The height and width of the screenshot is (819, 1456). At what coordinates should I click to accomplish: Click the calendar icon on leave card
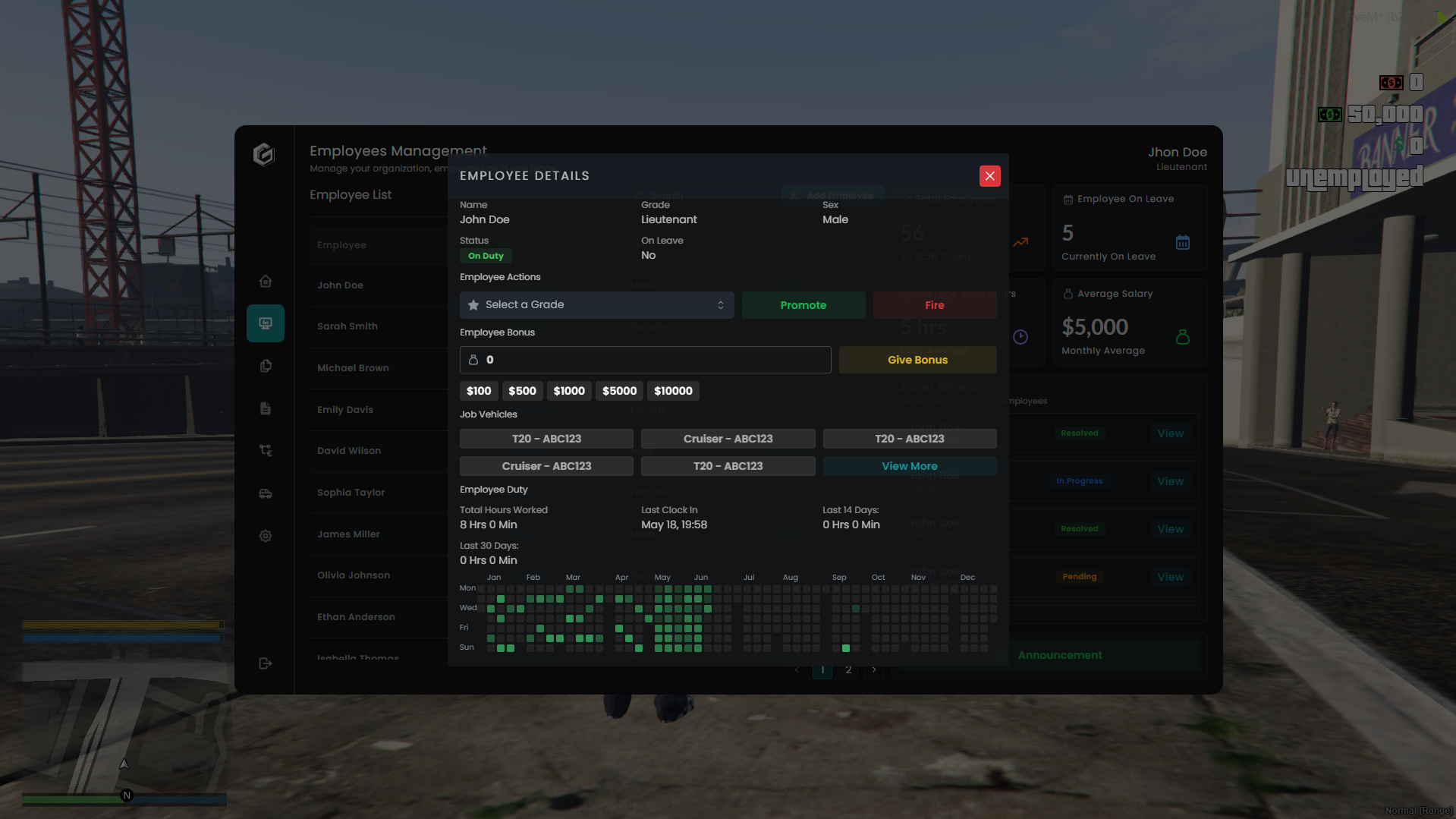click(x=1183, y=243)
